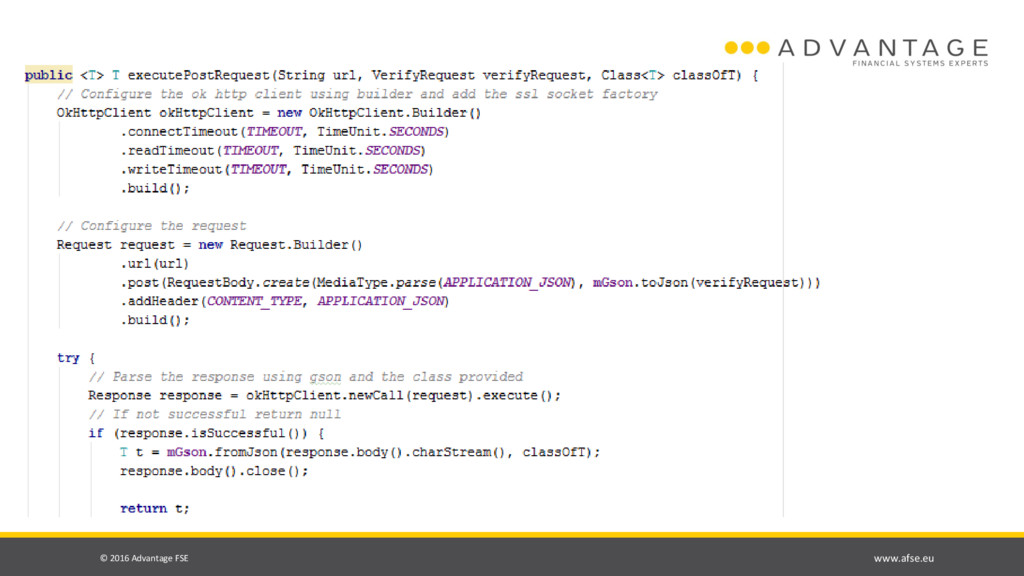Click the '© 2016 Advantage FSE' footer text

click(144, 558)
